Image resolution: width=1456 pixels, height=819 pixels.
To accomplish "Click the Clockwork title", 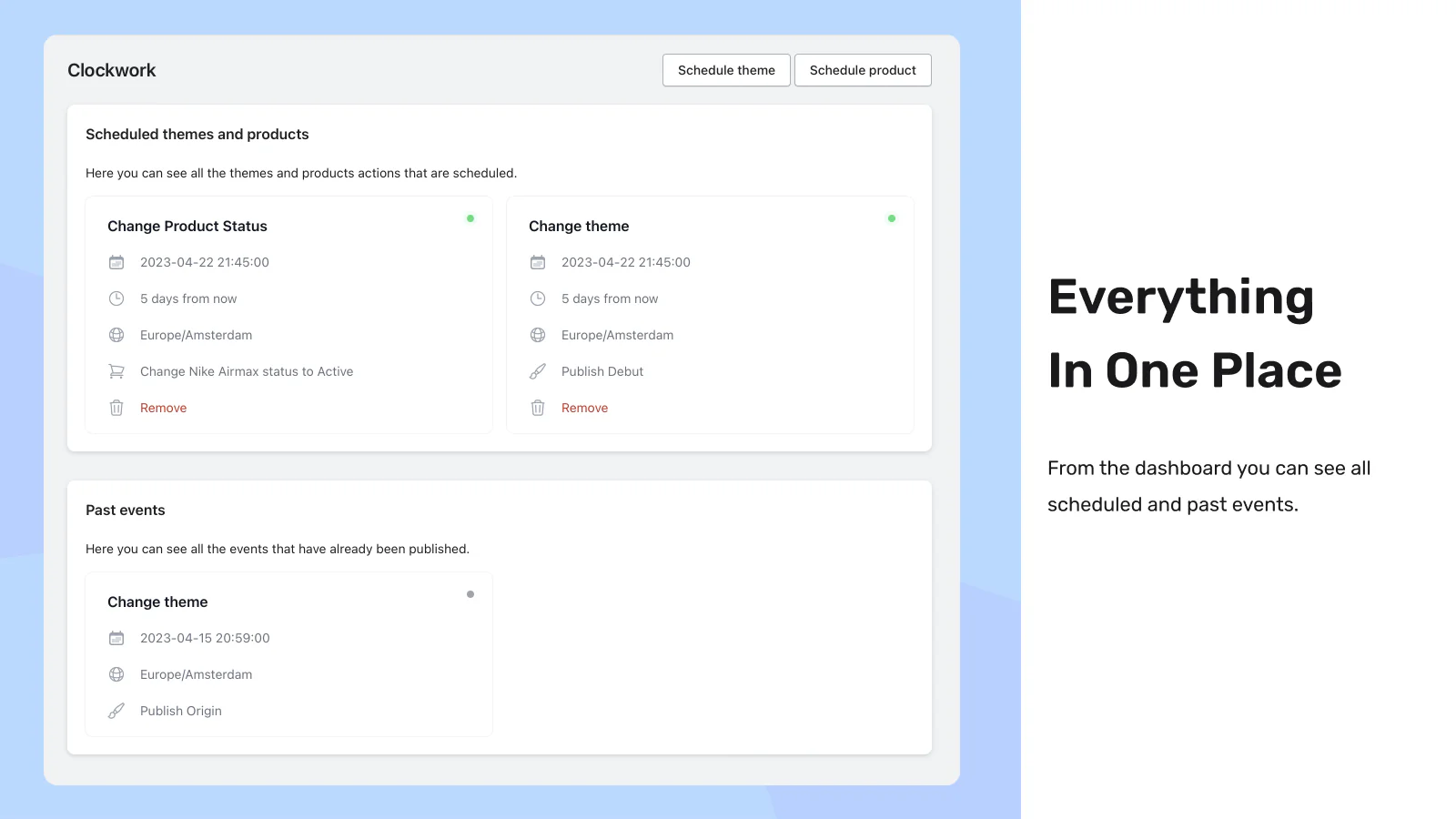I will 112,70.
